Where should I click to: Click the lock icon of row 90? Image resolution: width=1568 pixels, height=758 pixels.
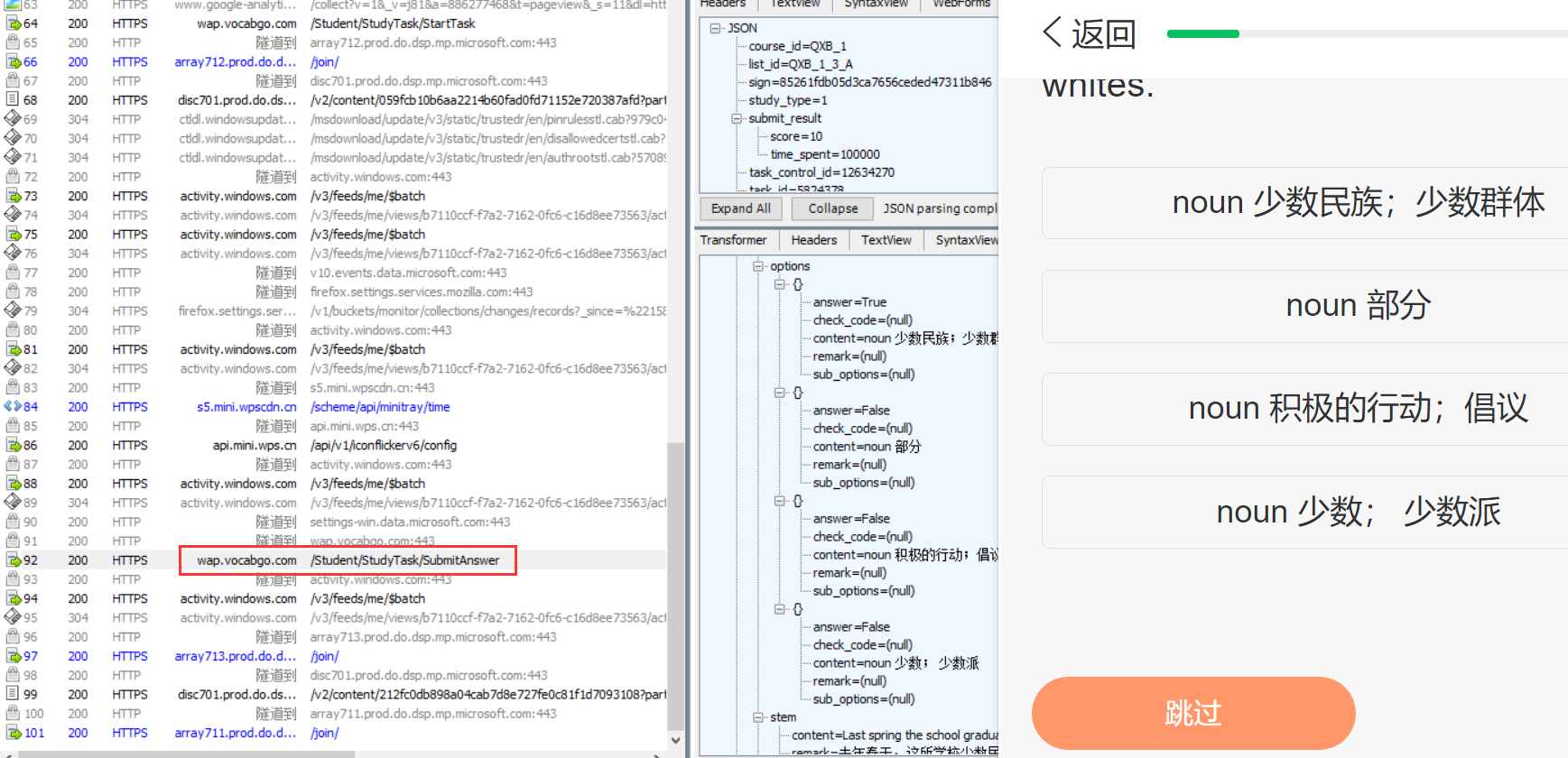[x=13, y=522]
